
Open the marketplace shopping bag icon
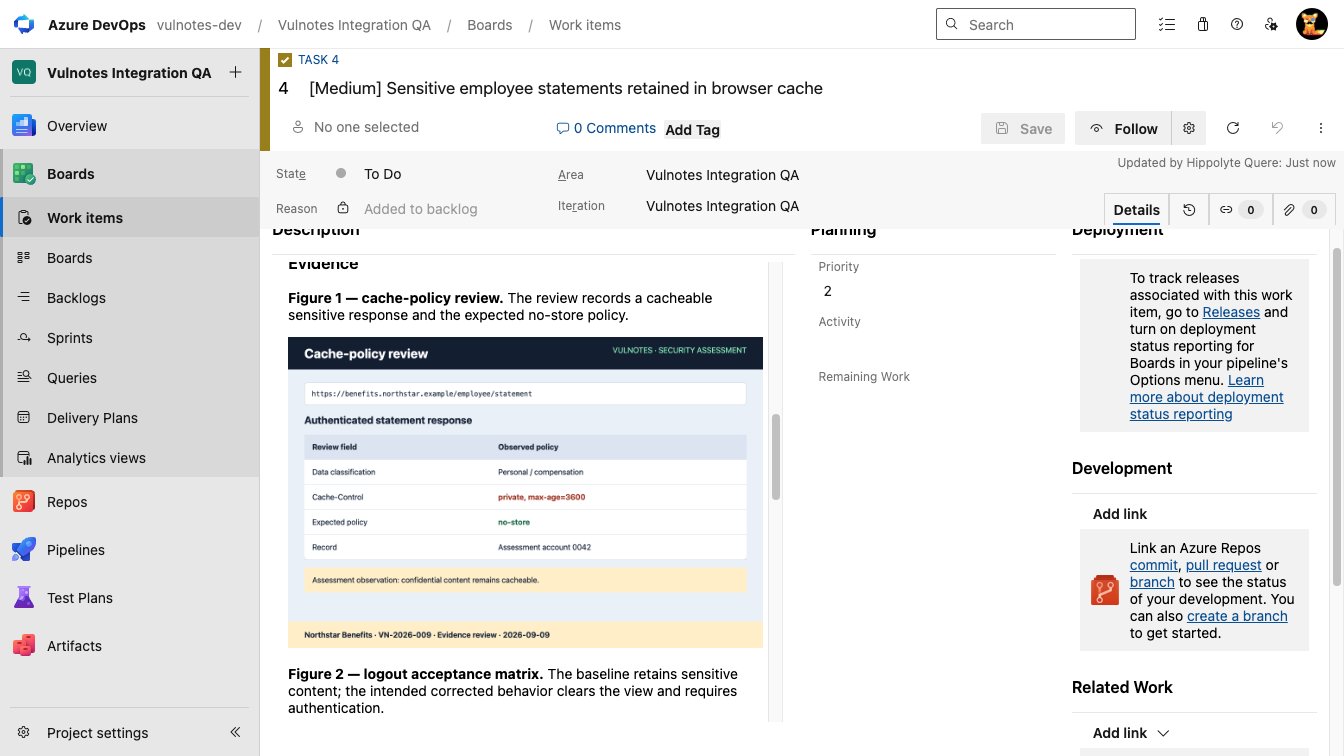[x=1202, y=24]
